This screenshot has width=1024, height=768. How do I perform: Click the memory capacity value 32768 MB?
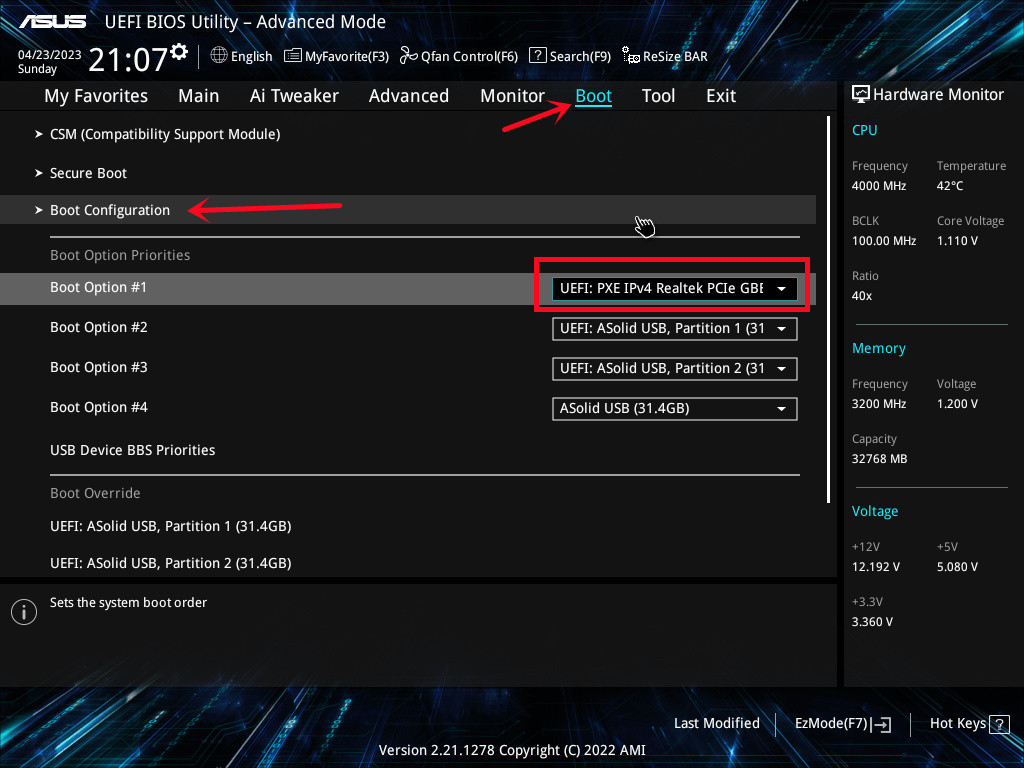(x=880, y=458)
